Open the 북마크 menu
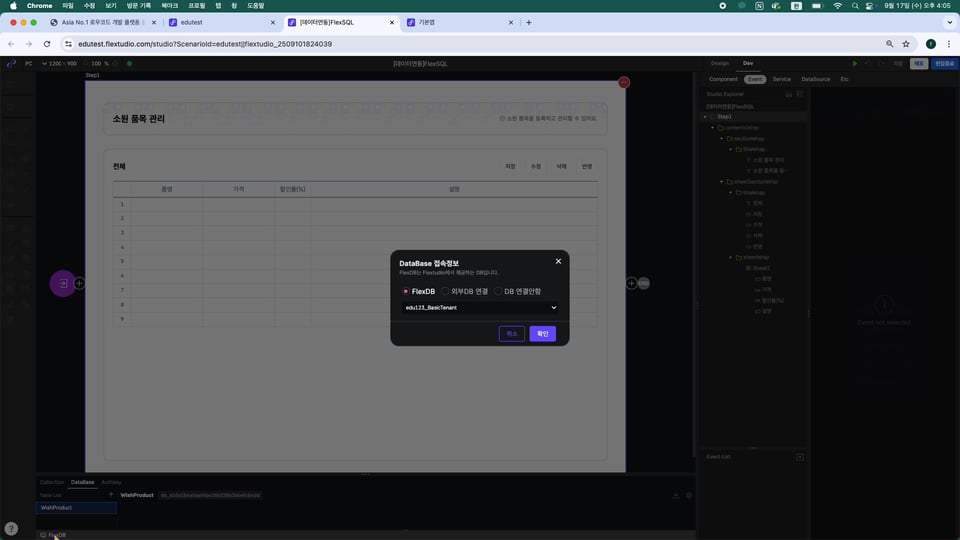This screenshot has height=540, width=960. (170, 6)
